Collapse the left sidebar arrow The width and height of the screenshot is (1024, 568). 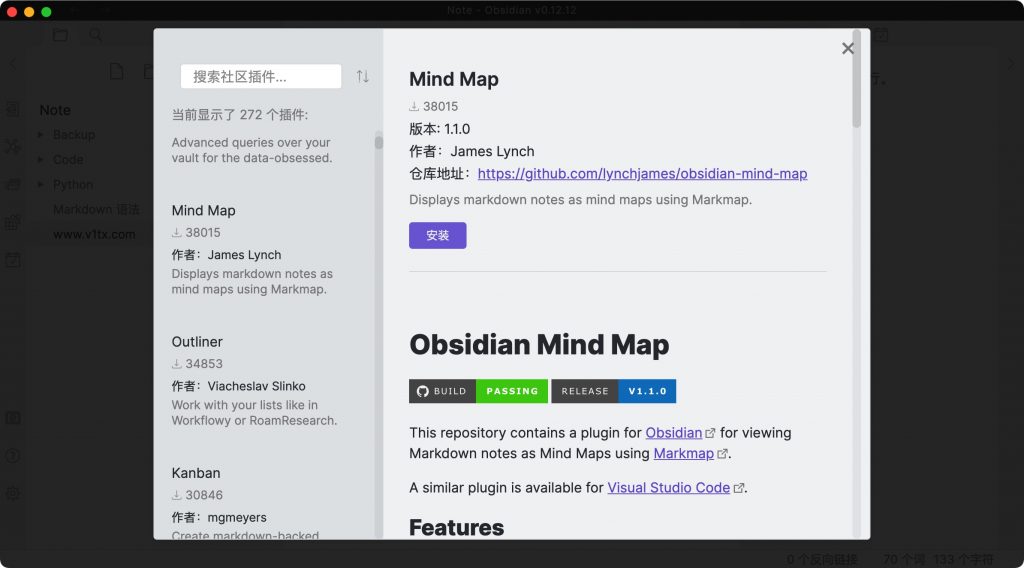click(x=12, y=64)
